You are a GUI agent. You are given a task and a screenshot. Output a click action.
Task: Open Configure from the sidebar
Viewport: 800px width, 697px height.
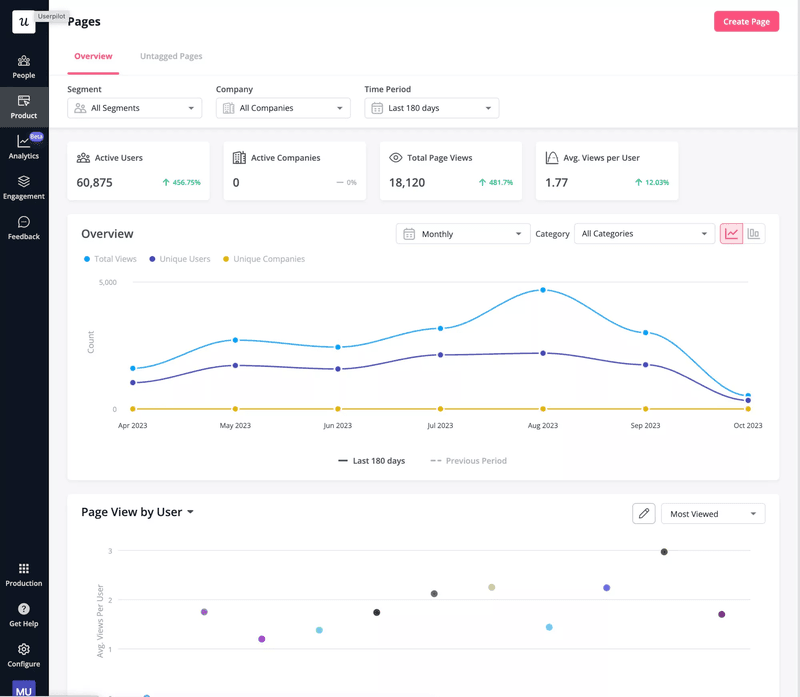(23, 655)
